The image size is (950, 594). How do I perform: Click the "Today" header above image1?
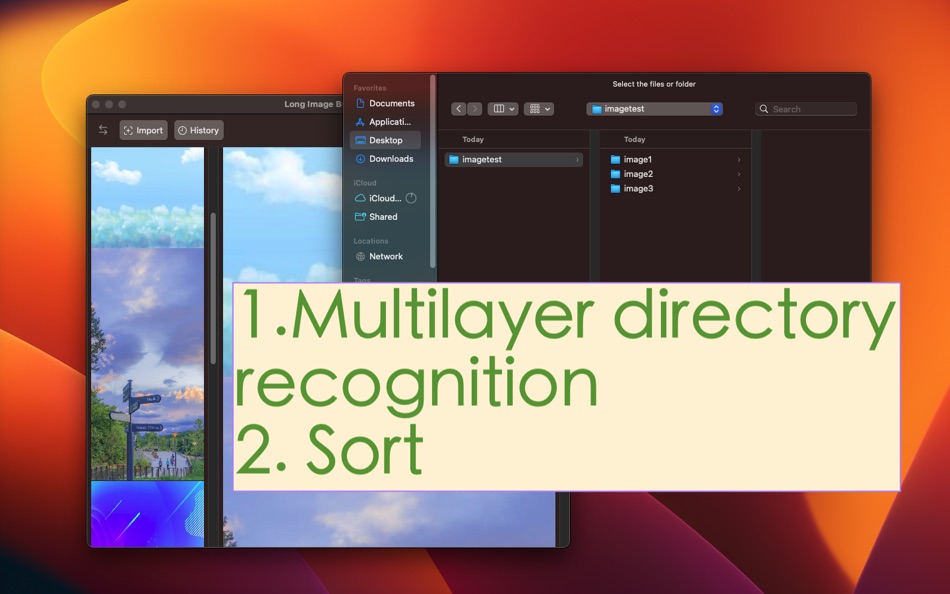tap(634, 139)
